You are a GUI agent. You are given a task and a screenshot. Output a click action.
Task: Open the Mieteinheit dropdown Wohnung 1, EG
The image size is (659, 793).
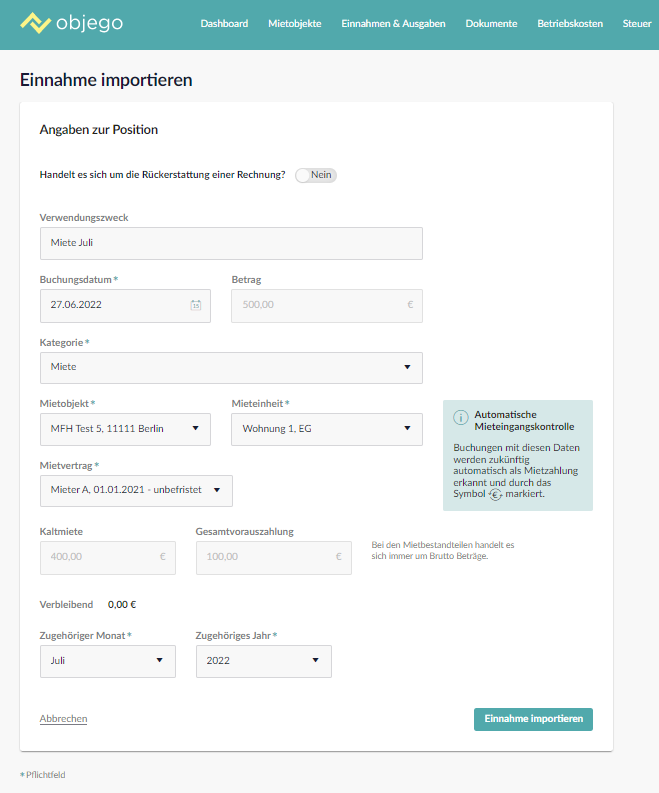327,429
